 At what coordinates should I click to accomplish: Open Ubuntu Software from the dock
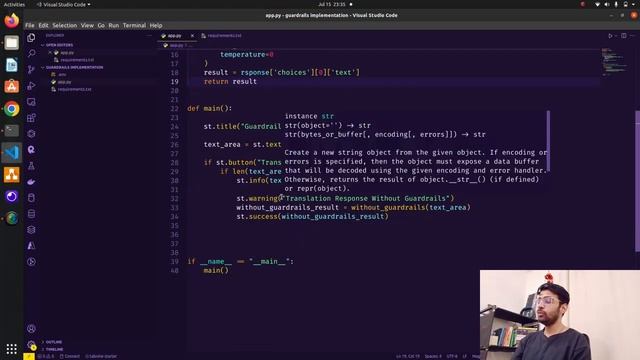pos(11,87)
